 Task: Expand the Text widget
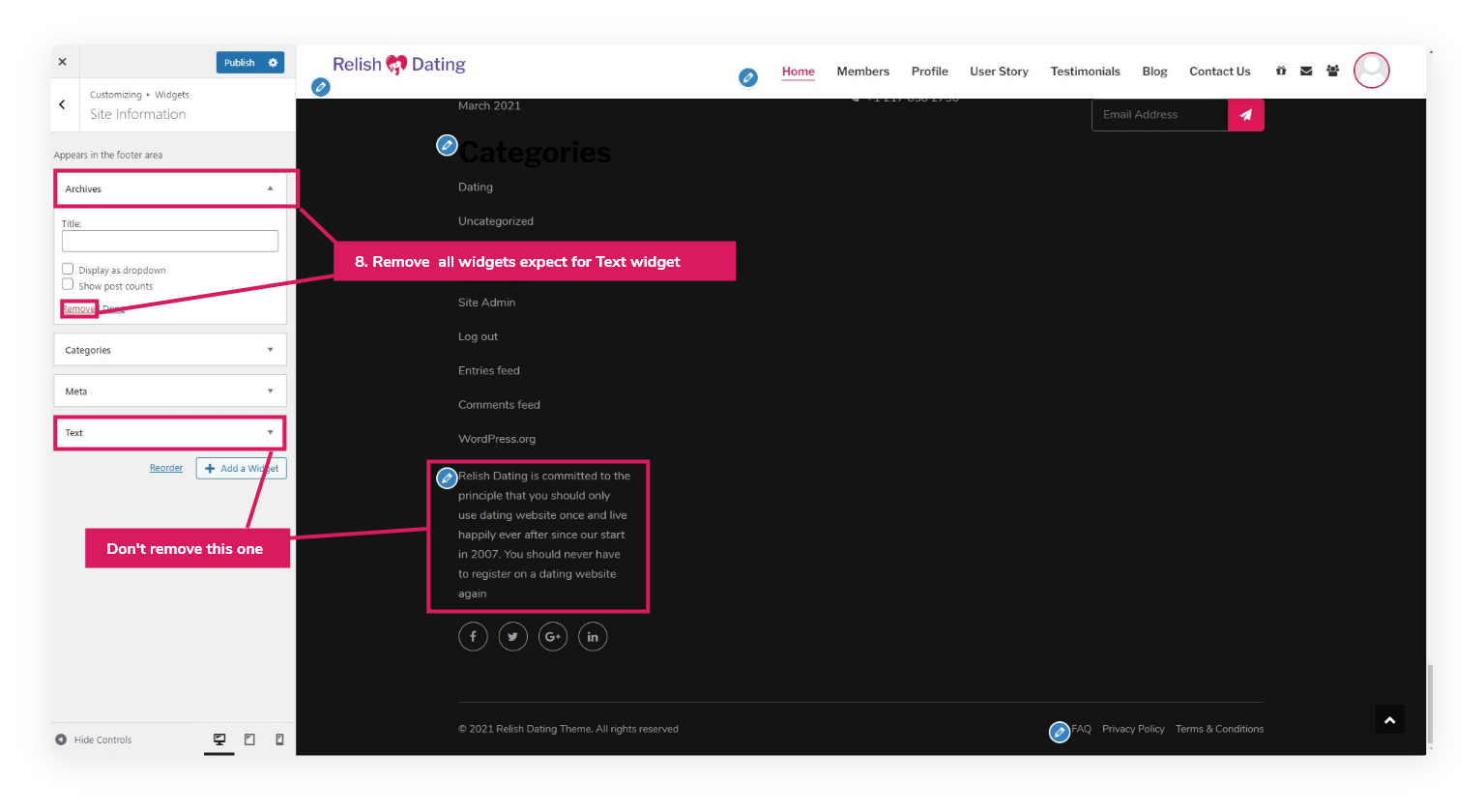170,432
